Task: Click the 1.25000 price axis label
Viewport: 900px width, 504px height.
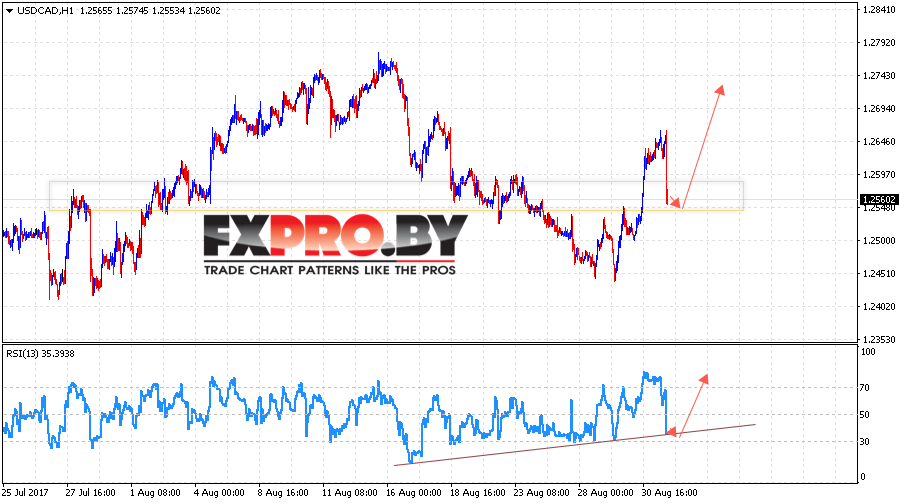Action: pyautogui.click(x=879, y=241)
